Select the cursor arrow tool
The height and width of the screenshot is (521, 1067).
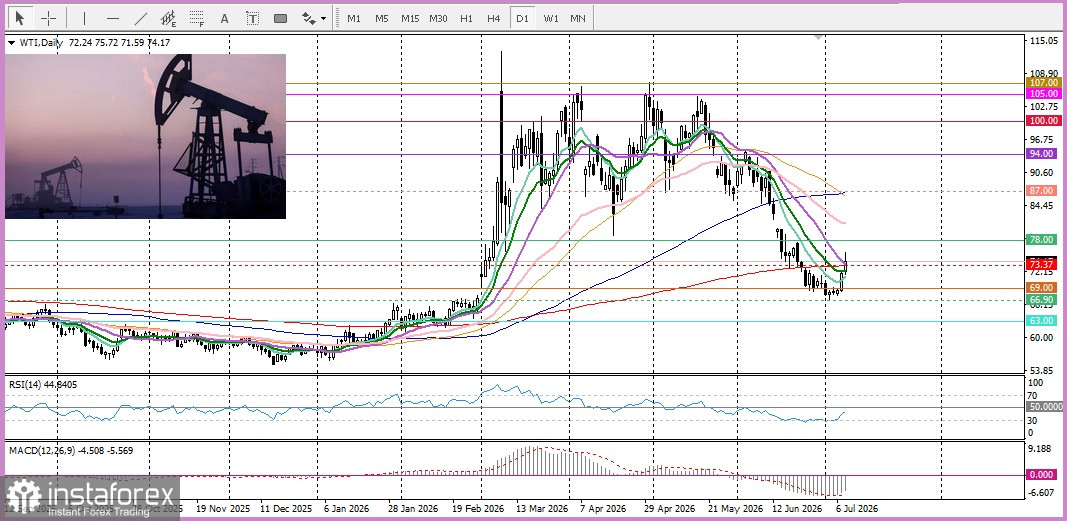pyautogui.click(x=19, y=18)
